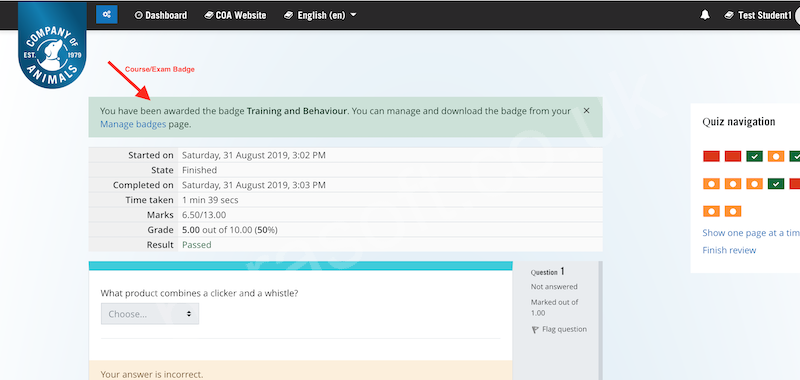Select second red quiz navigation square
This screenshot has height=380, width=800.
pos(733,157)
